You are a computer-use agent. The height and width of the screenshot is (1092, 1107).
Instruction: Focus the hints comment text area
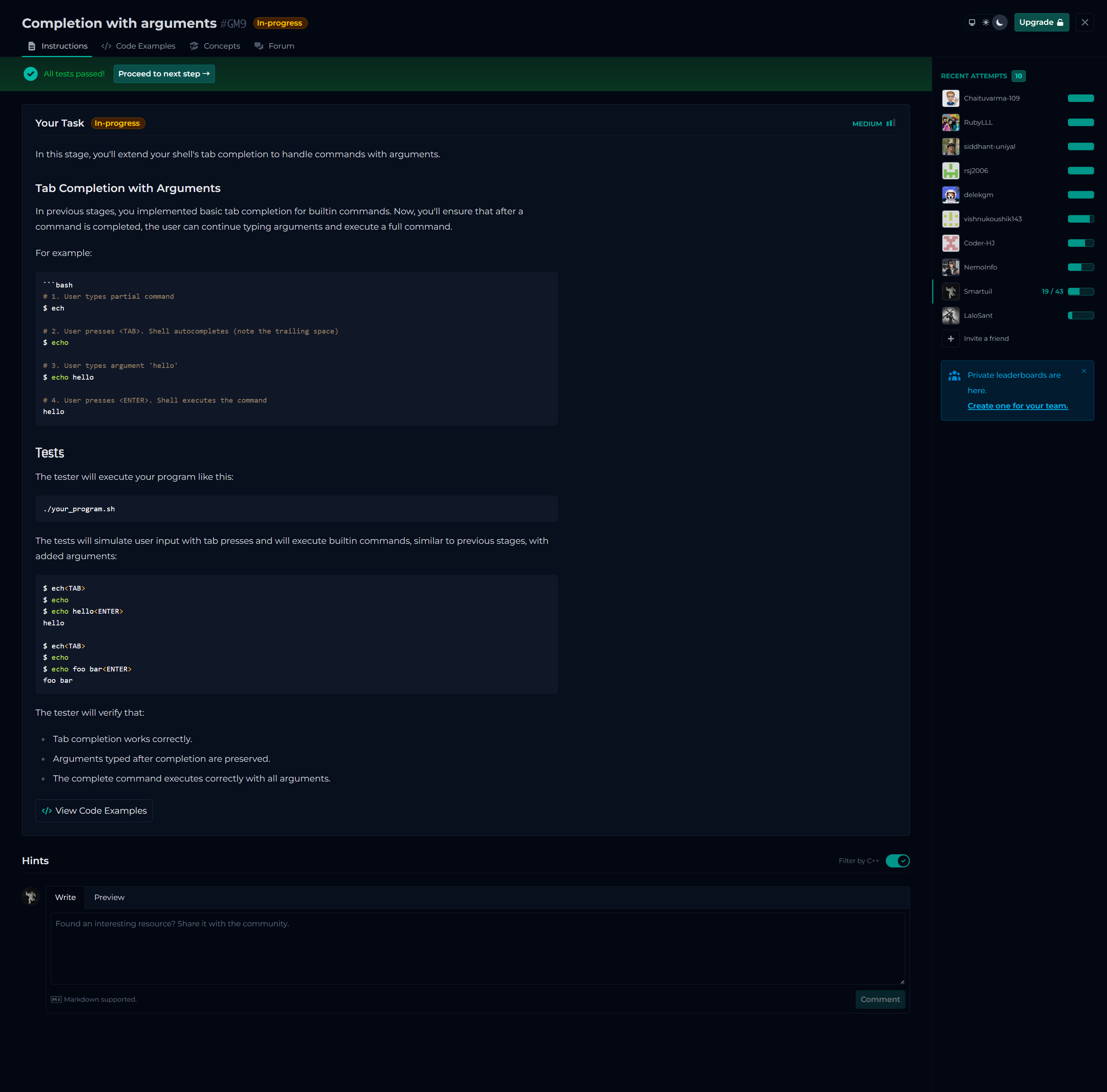[x=477, y=948]
